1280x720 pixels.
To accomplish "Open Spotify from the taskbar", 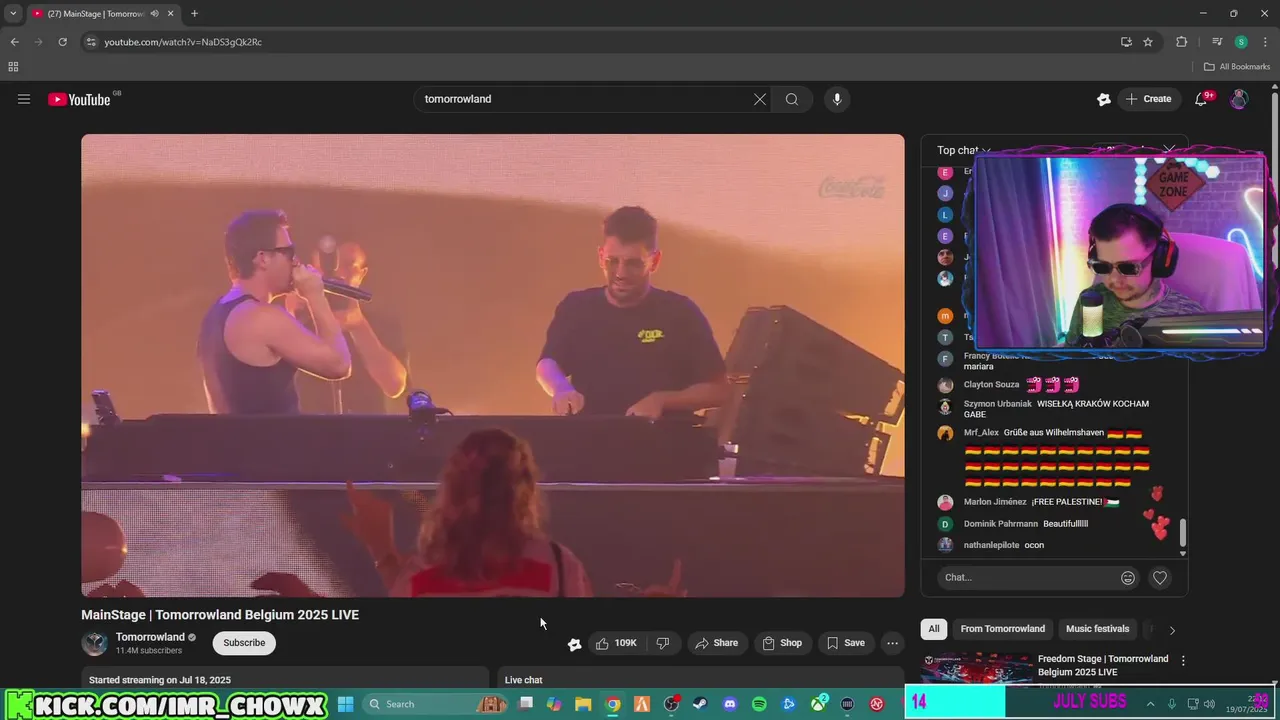I will point(759,704).
